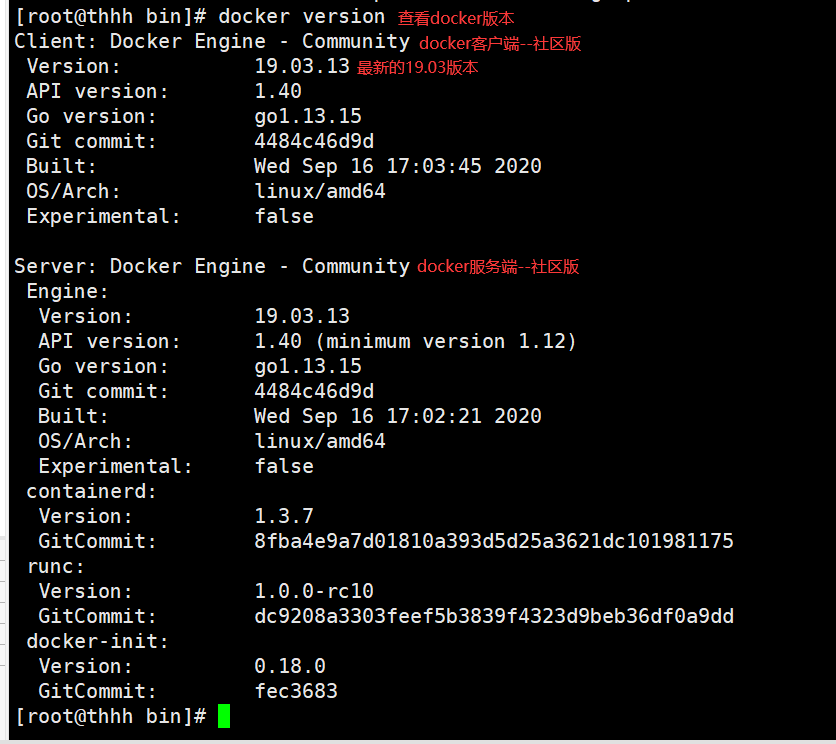Image resolution: width=836 pixels, height=744 pixels.
Task: Click the "Engine:" section label
Action: (x=68, y=291)
